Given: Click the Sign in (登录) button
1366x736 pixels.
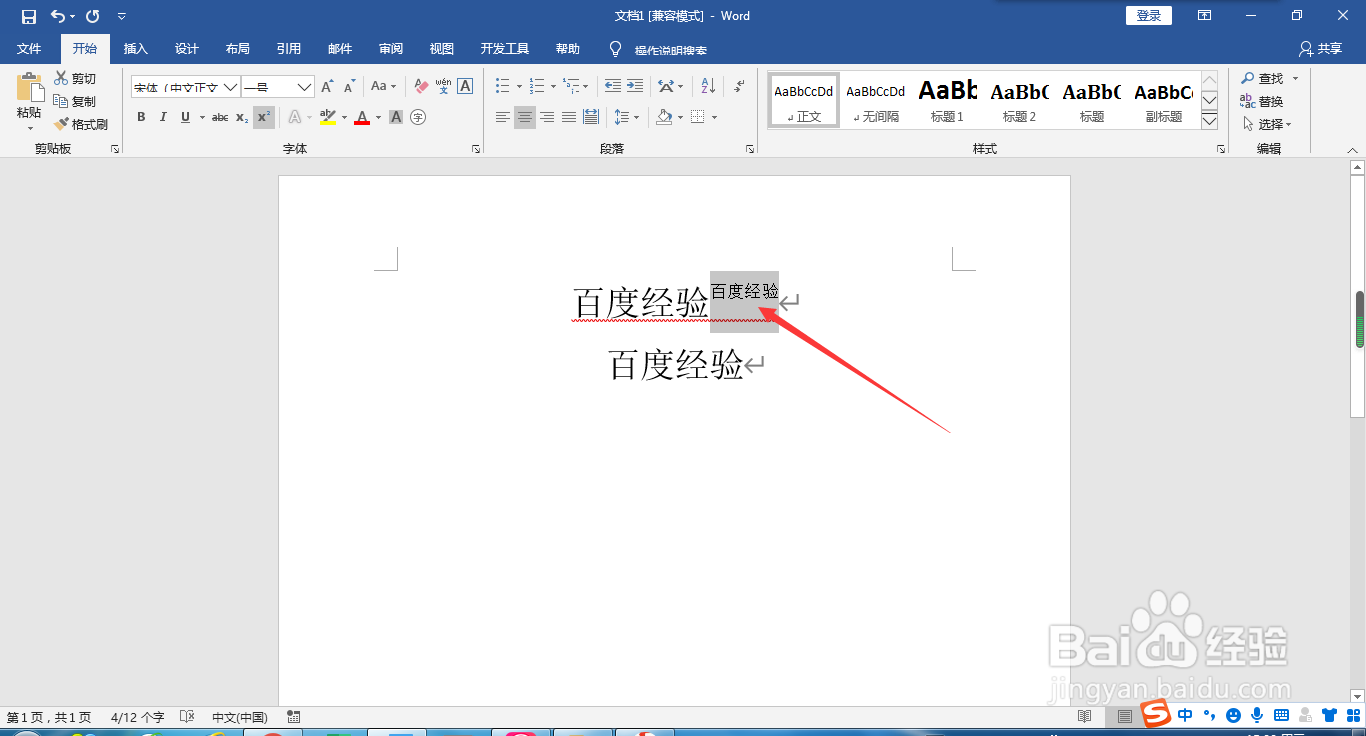Looking at the screenshot, I should 1149,16.
